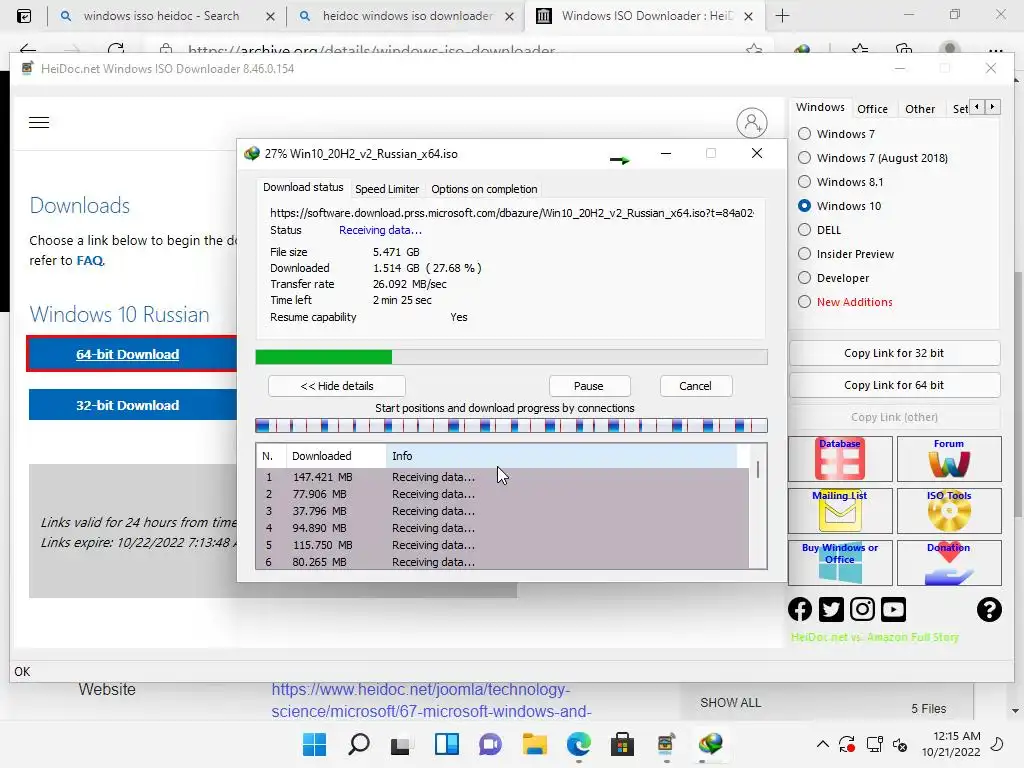Click Copy Link for 64 bit
This screenshot has height=768, width=1024.
pyautogui.click(x=894, y=385)
